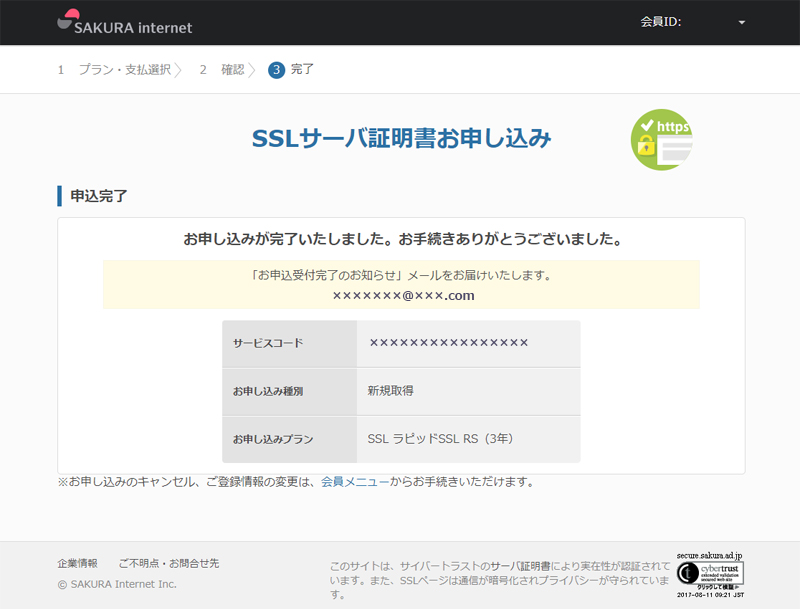This screenshot has width=800, height=609.
Task: Click the masked service code value
Action: (x=448, y=343)
